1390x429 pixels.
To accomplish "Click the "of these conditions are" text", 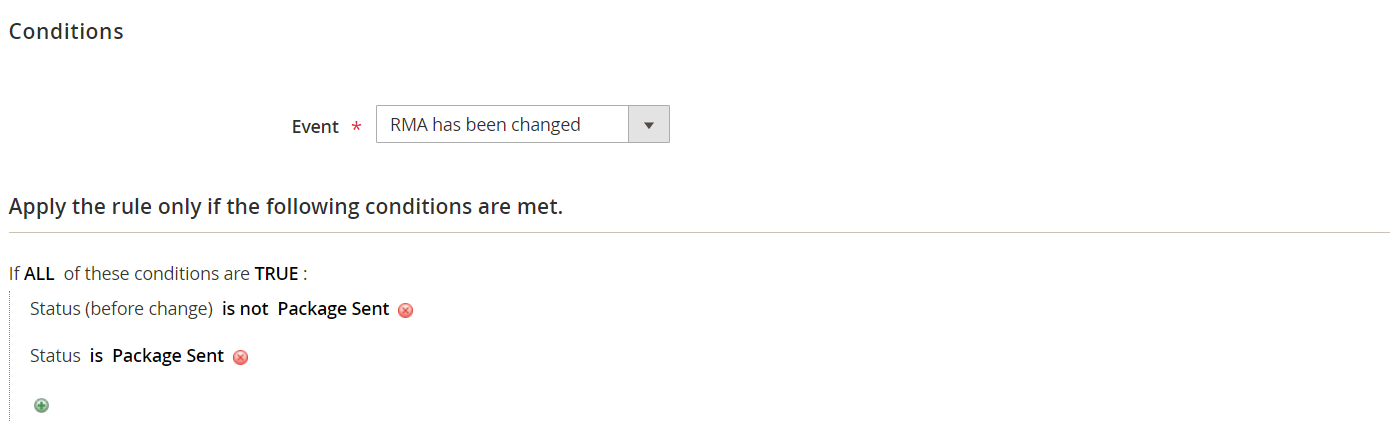I will click(156, 273).
